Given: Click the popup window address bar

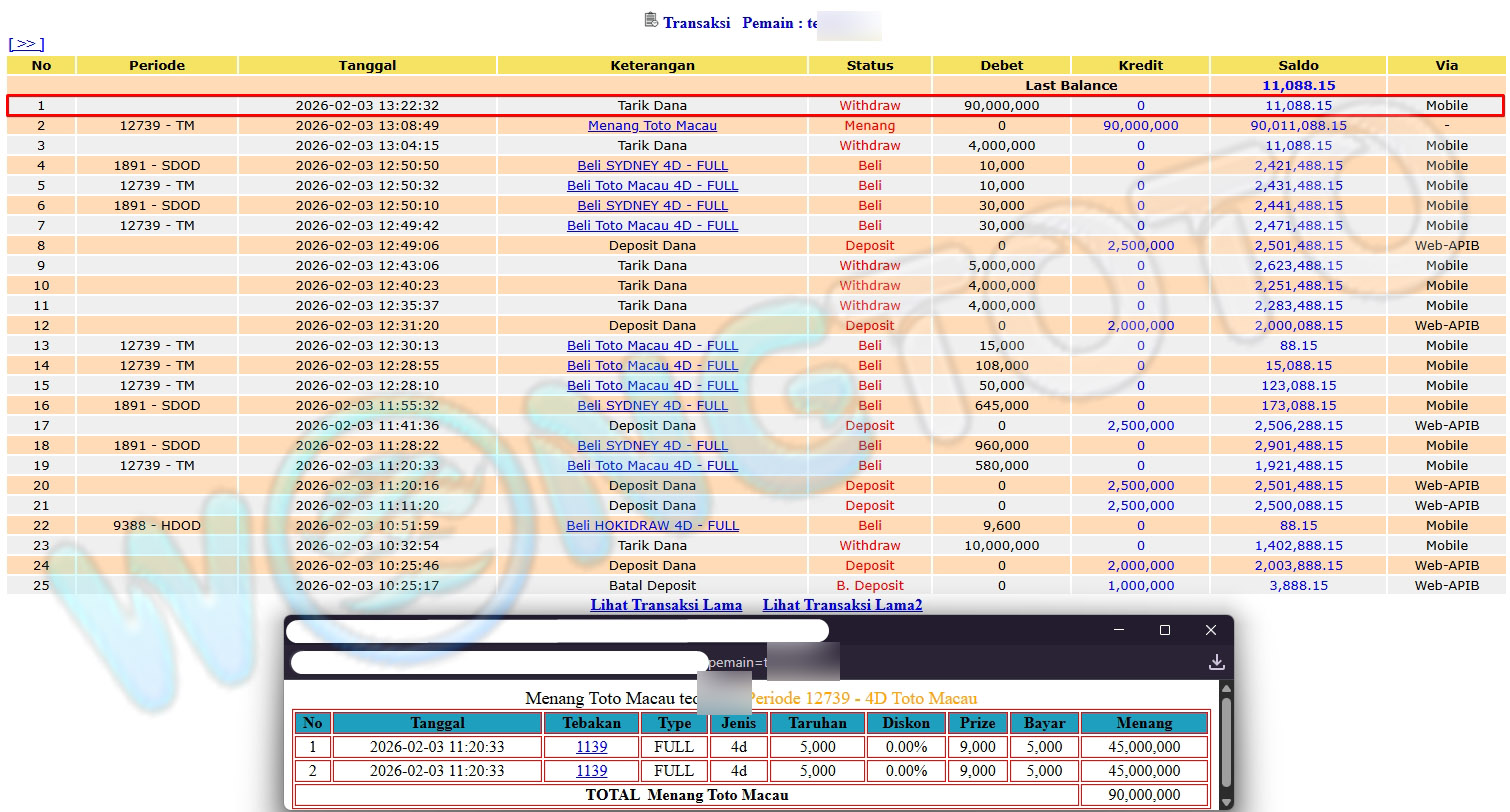Looking at the screenshot, I should (x=500, y=662).
